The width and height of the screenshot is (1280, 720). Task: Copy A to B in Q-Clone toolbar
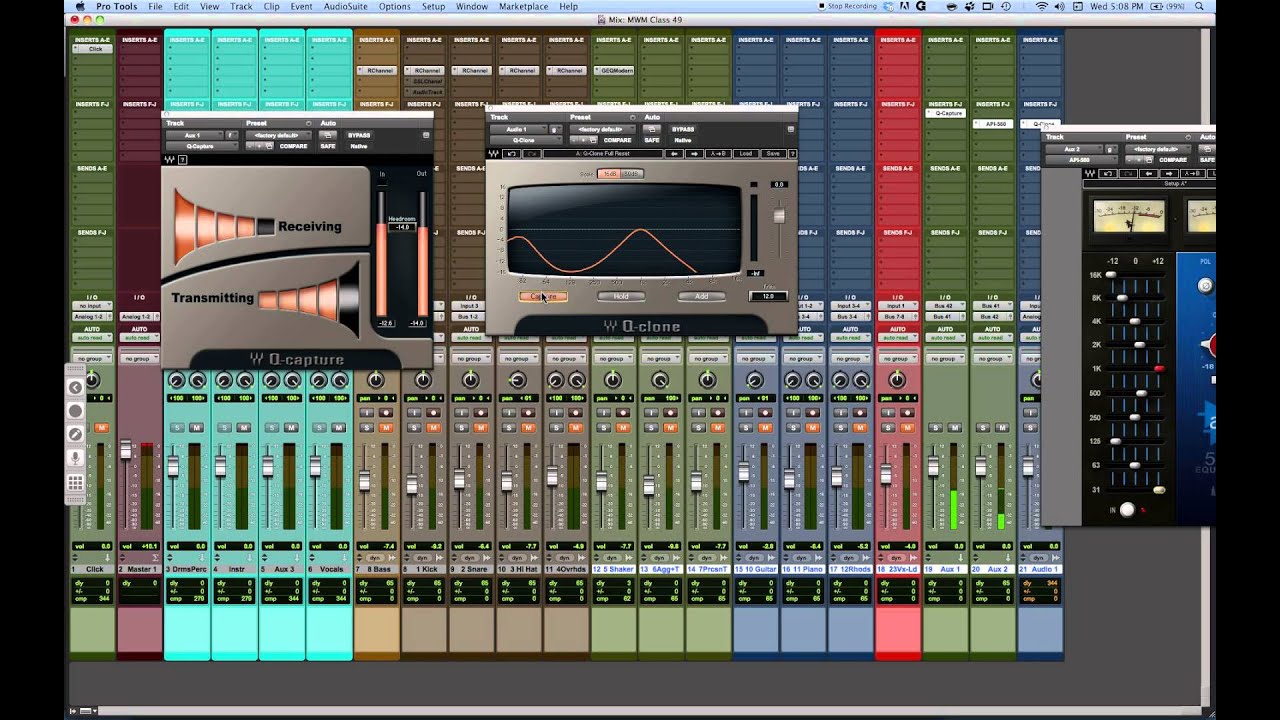718,154
